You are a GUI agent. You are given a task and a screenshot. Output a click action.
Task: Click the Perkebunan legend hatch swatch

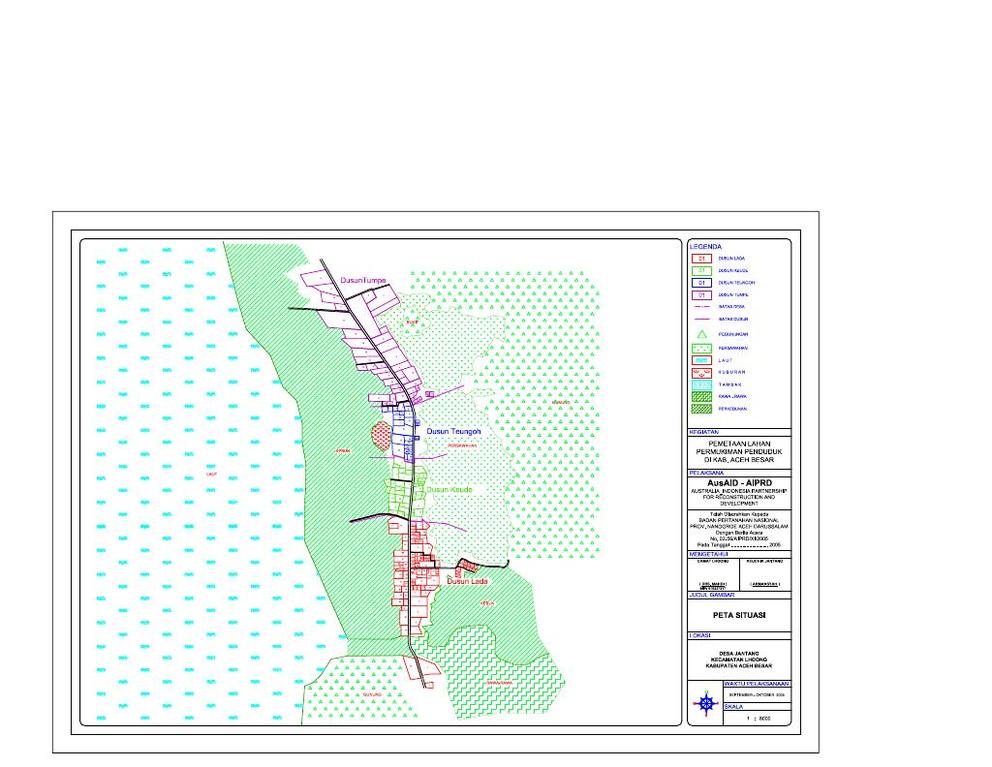pos(702,409)
